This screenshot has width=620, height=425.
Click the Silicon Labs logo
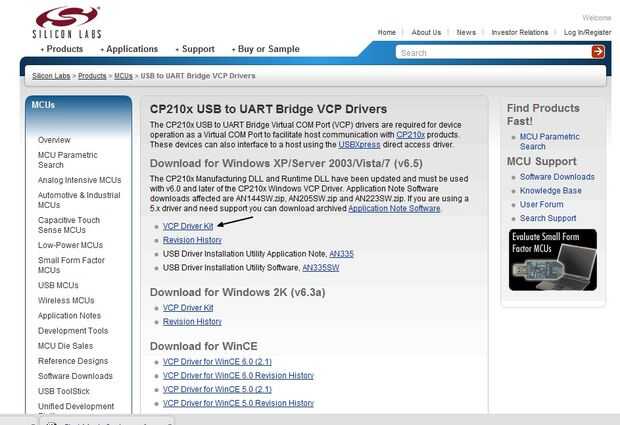tap(67, 23)
